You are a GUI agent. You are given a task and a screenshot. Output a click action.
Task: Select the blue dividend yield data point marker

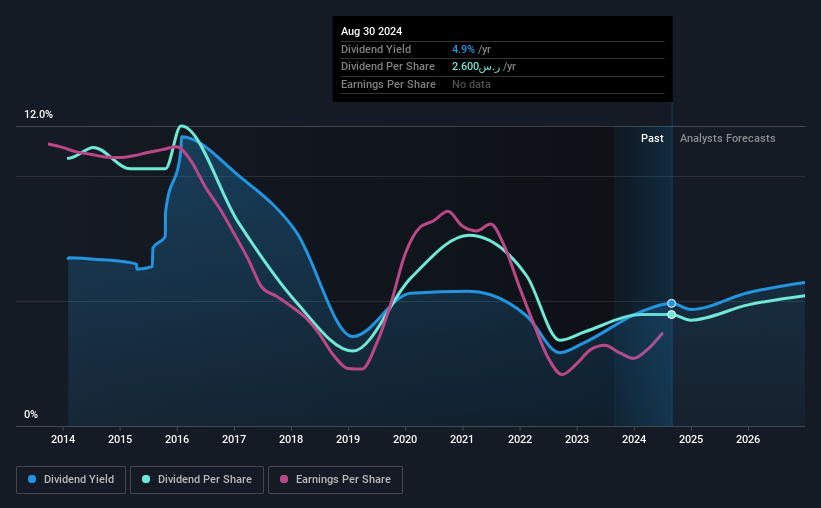pyautogui.click(x=671, y=303)
